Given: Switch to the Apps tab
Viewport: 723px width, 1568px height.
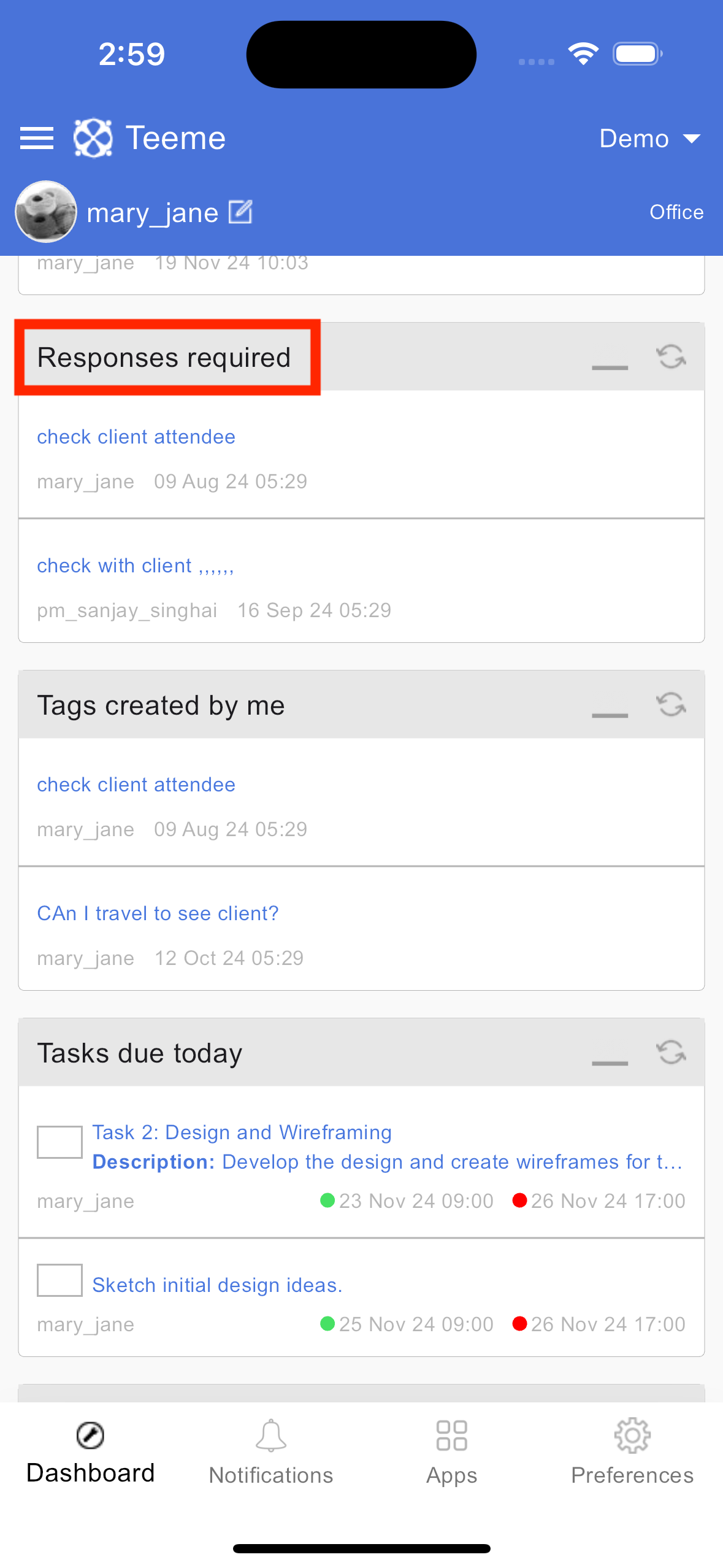Looking at the screenshot, I should click(x=452, y=1451).
